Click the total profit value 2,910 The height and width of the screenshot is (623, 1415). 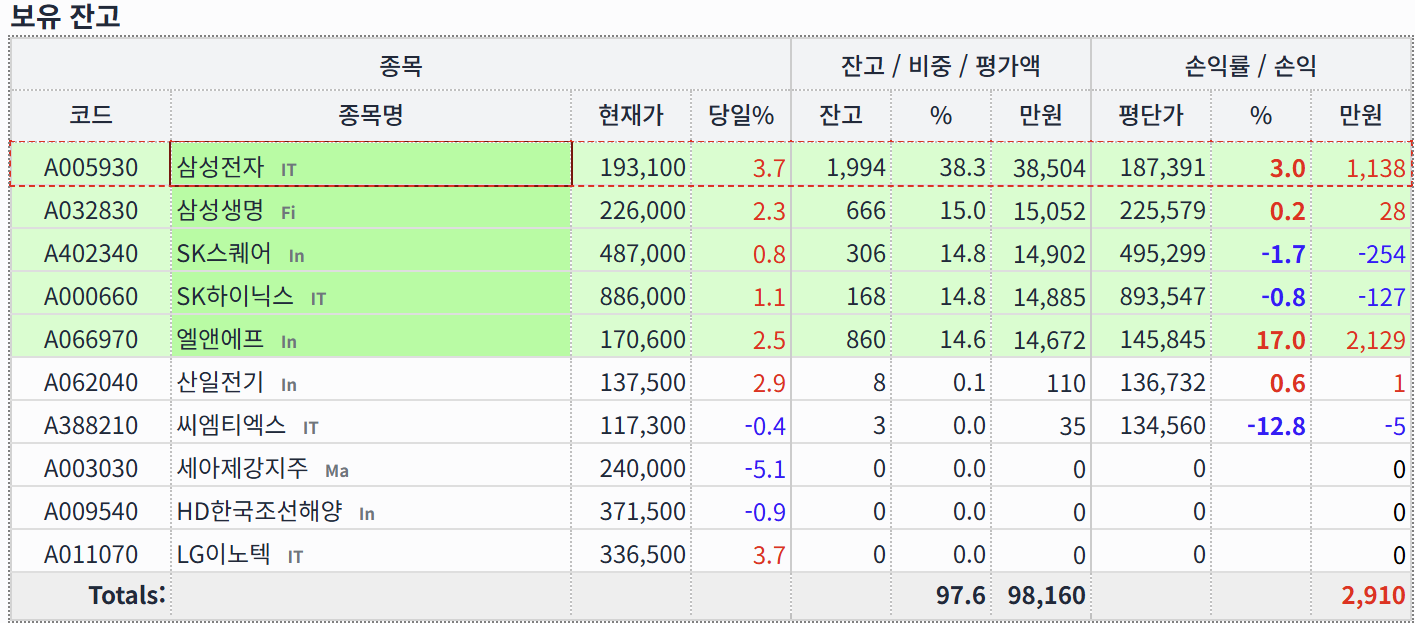point(1373,596)
